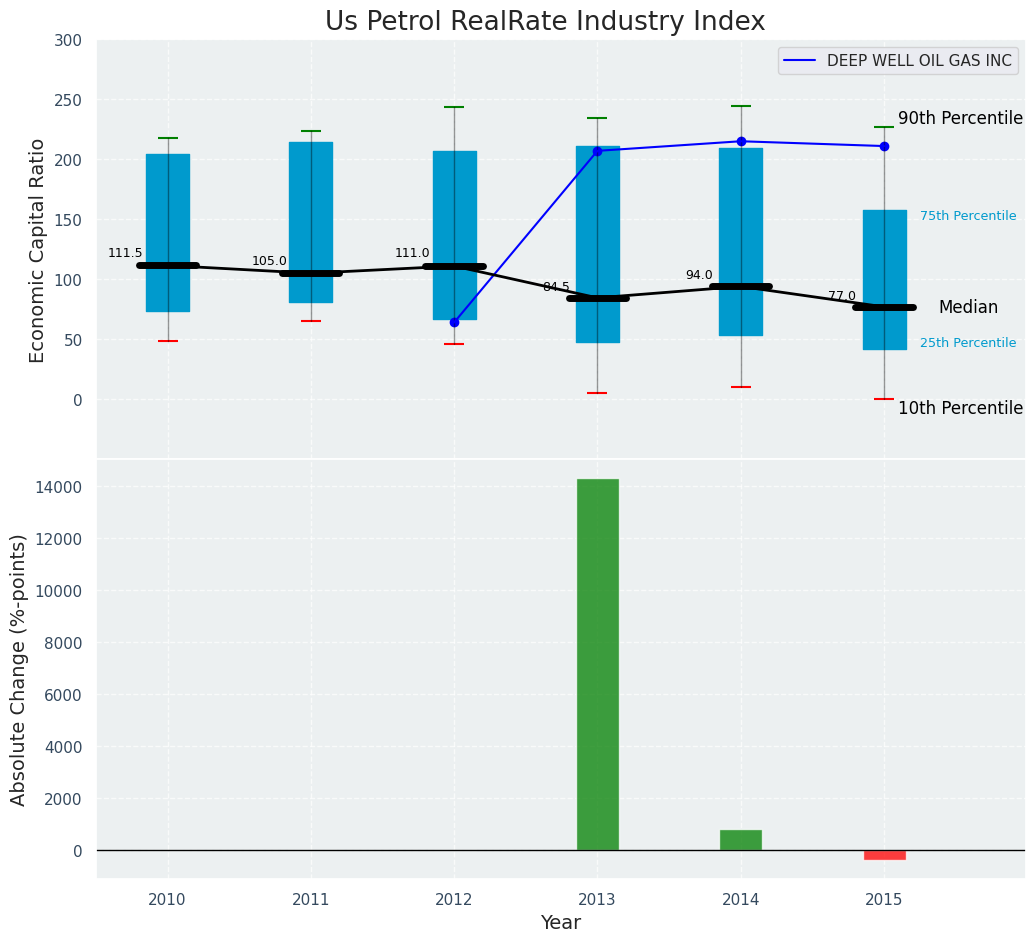
Task: Select the red 2015 negative change bar
Action: (884, 855)
